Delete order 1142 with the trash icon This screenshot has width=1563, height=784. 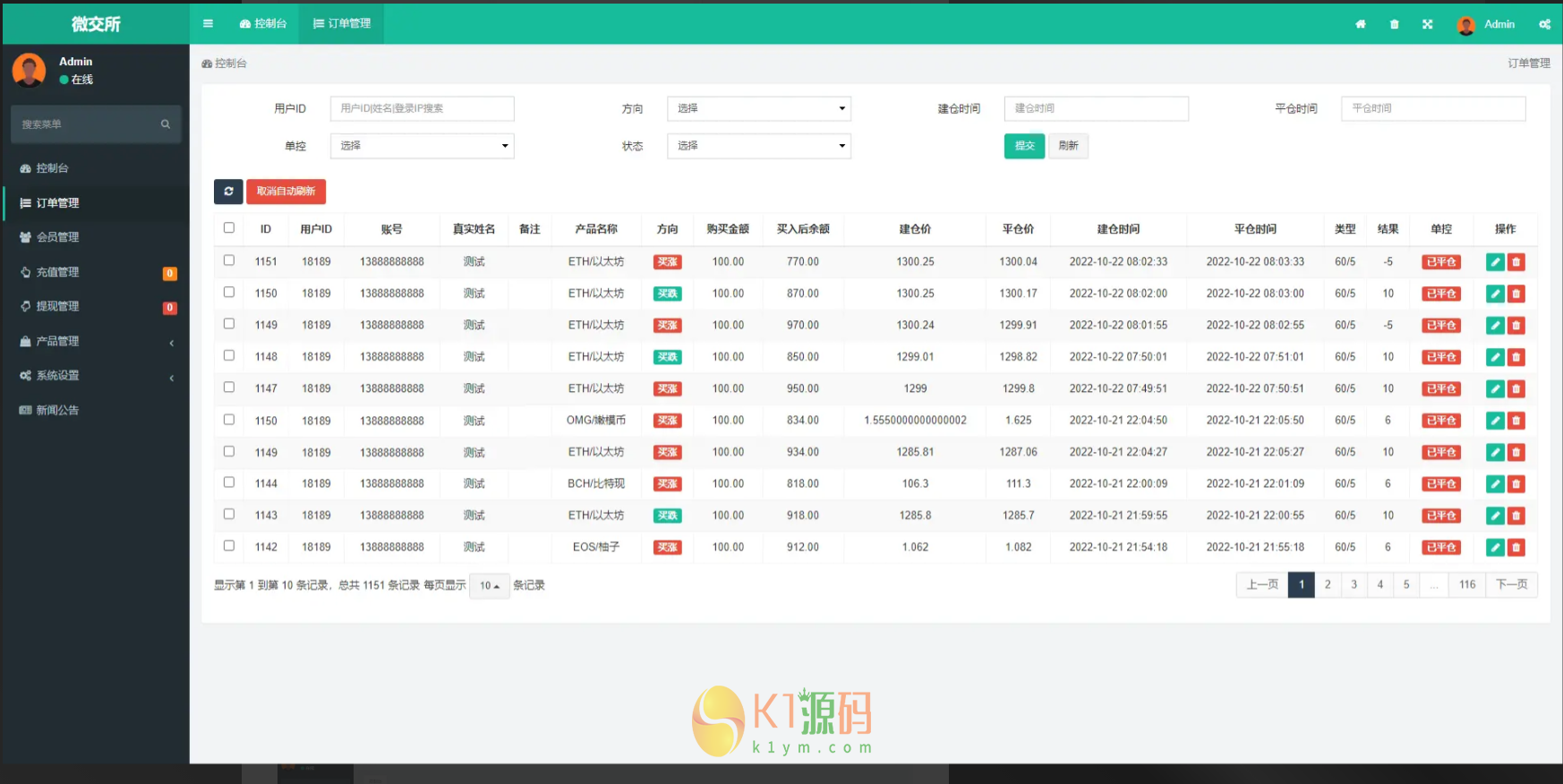[x=1516, y=548]
